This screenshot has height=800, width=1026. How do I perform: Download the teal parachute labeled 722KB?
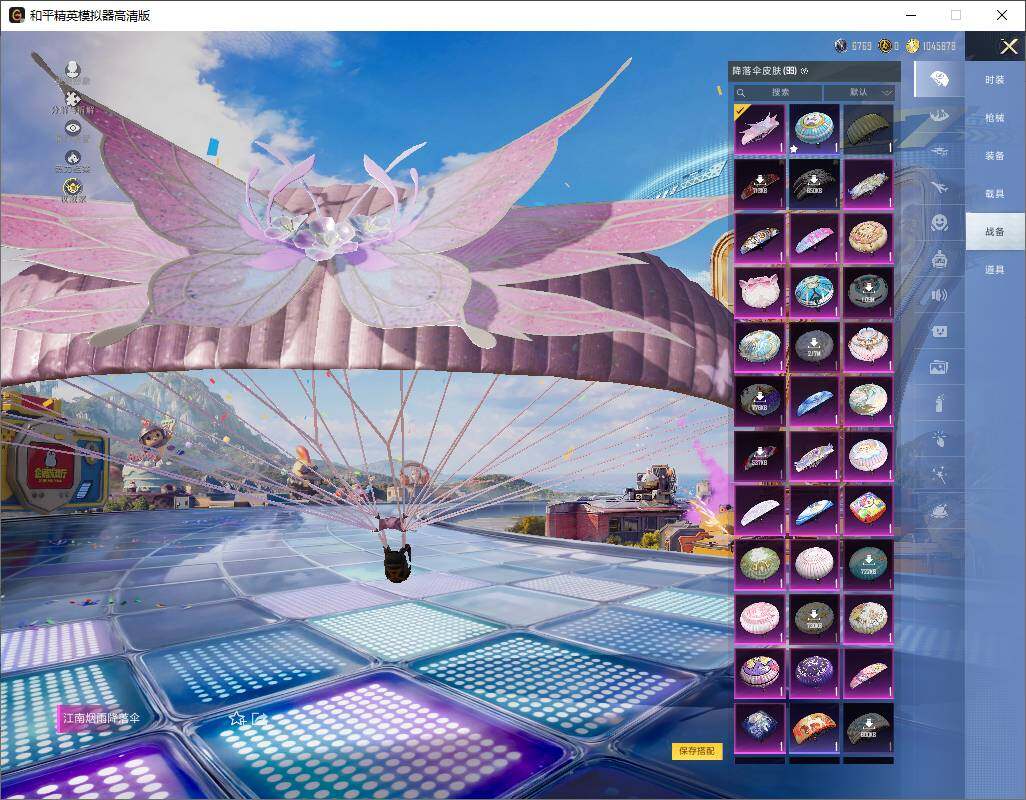point(868,565)
